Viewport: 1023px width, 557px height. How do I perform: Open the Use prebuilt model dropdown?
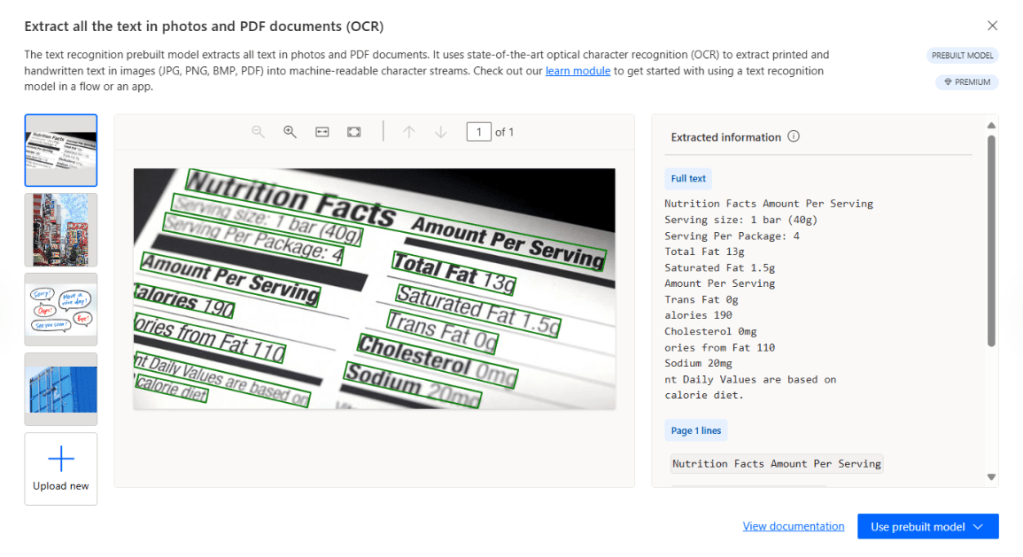click(927, 527)
